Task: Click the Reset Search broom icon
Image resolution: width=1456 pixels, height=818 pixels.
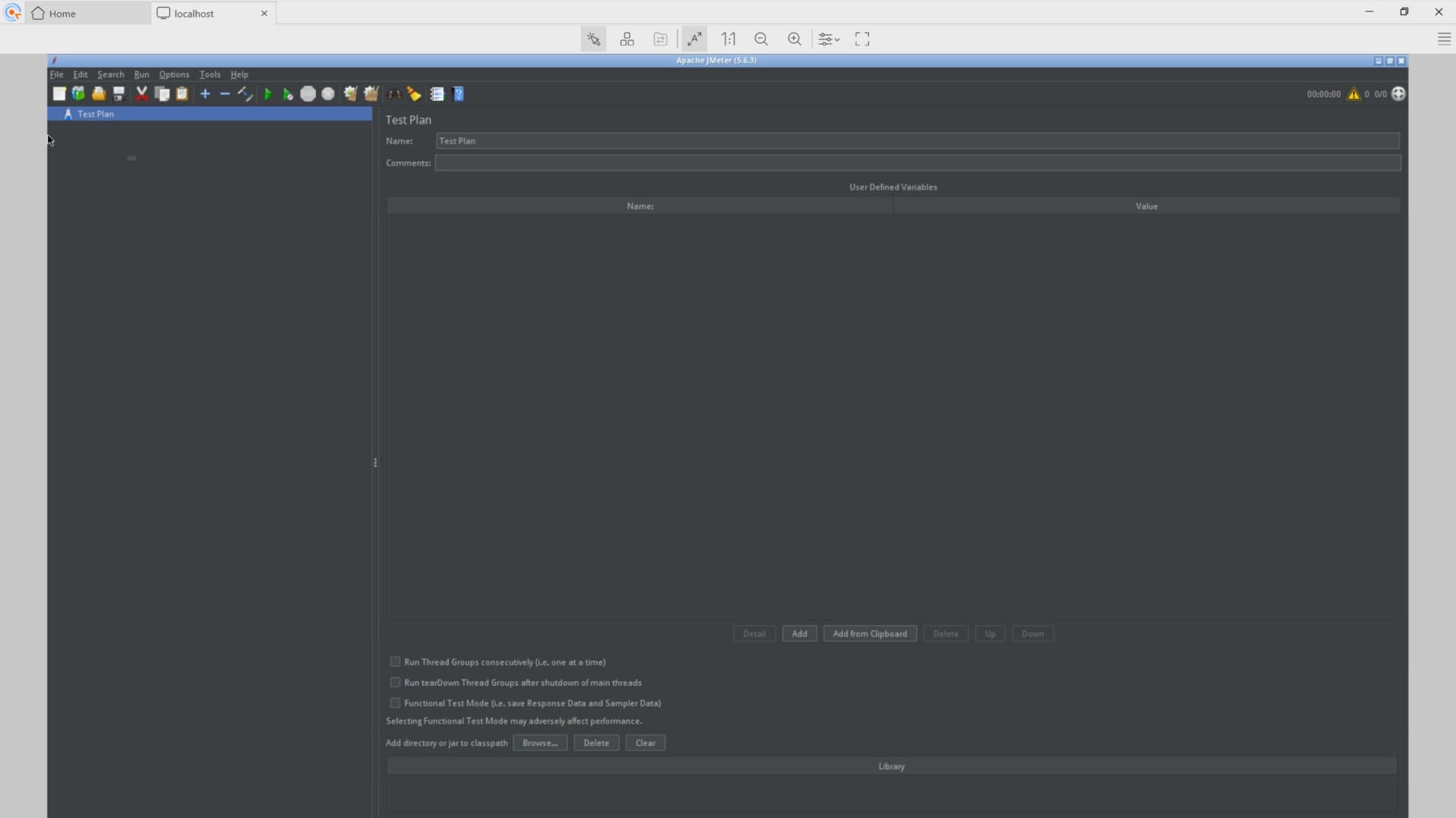Action: [415, 93]
